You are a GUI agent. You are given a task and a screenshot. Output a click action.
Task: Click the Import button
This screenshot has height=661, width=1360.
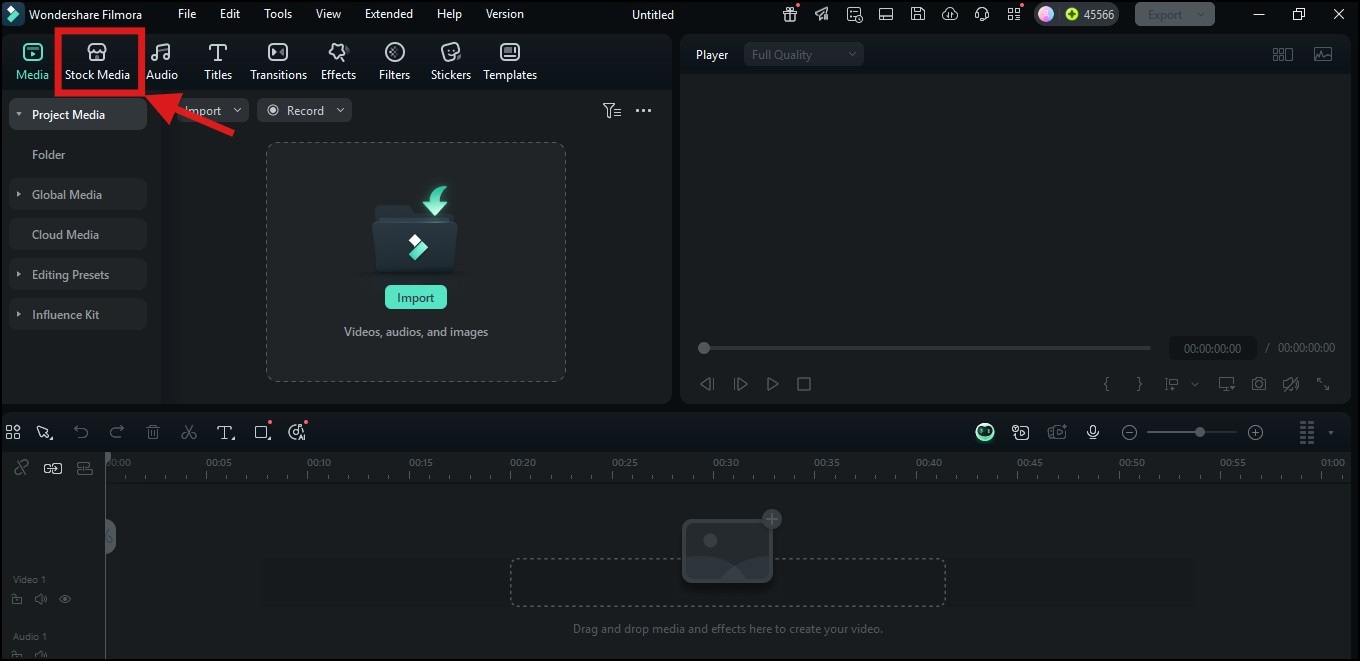[x=415, y=297]
